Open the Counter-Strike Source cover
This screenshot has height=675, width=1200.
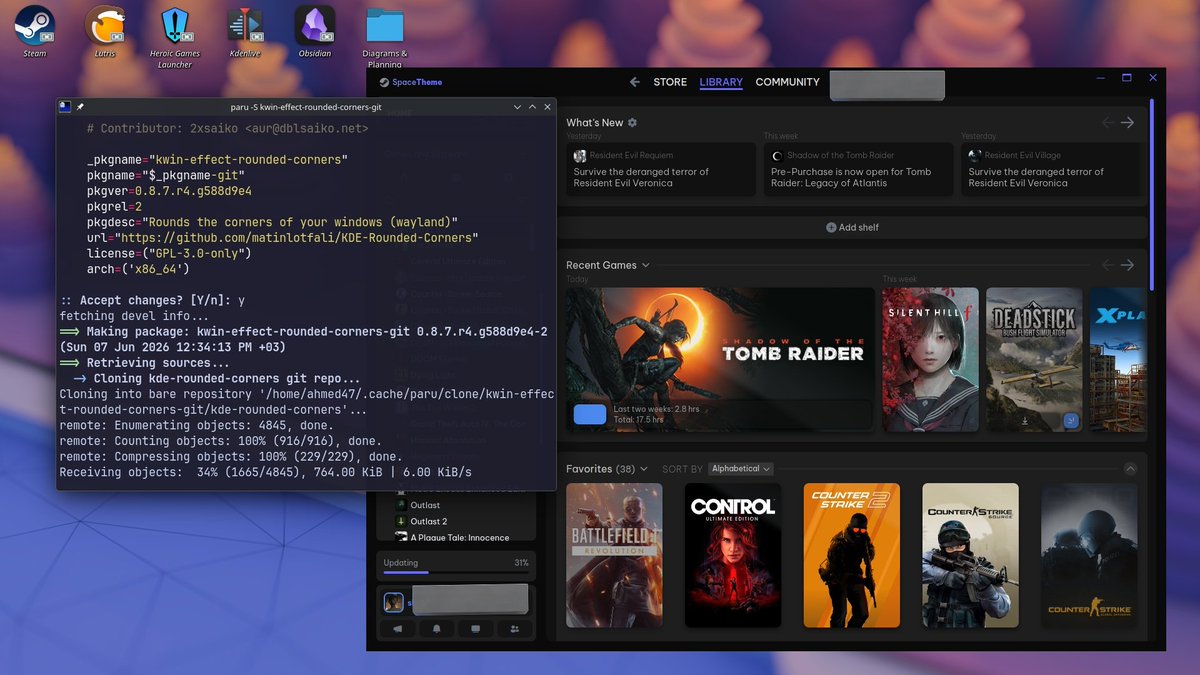point(970,555)
